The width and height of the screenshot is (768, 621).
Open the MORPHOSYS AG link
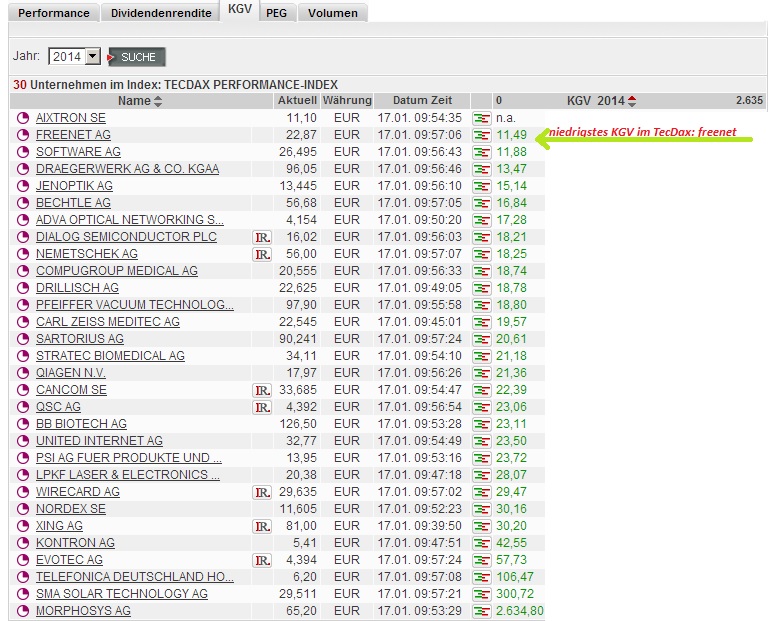83,611
